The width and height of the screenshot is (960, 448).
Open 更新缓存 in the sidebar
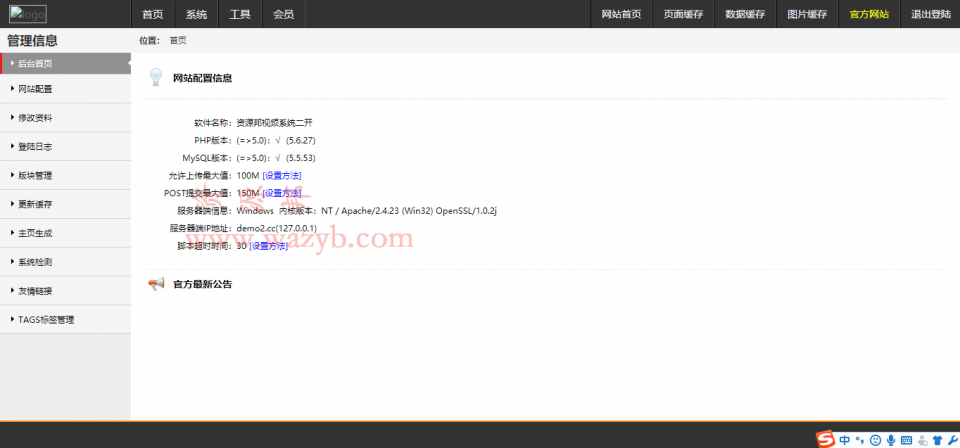pyautogui.click(x=66, y=204)
